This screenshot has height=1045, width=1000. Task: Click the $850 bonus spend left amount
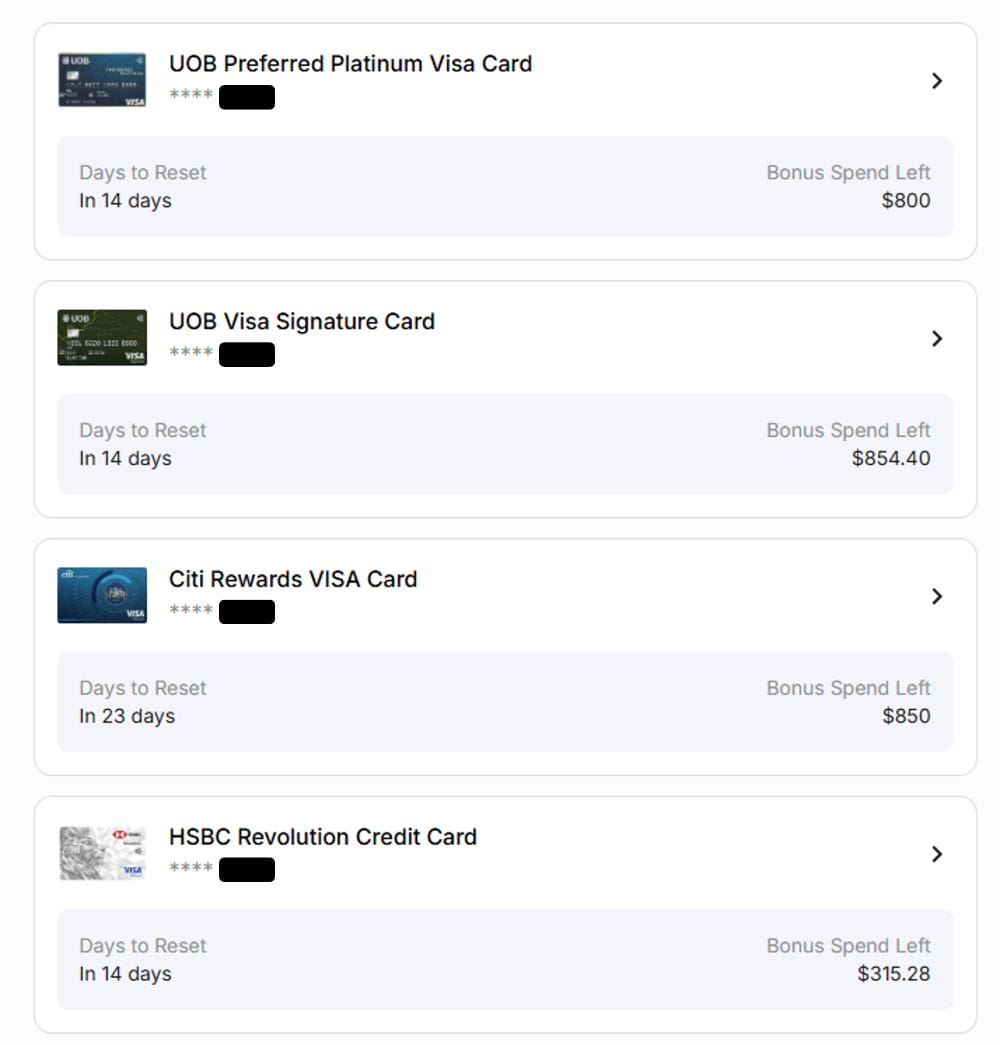click(x=906, y=716)
